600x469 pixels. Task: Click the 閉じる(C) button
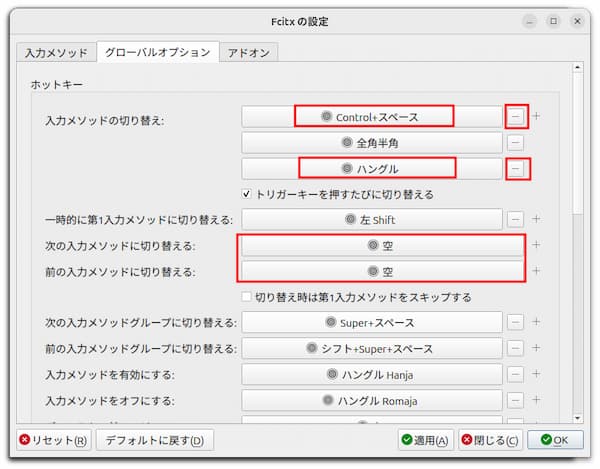tap(491, 440)
